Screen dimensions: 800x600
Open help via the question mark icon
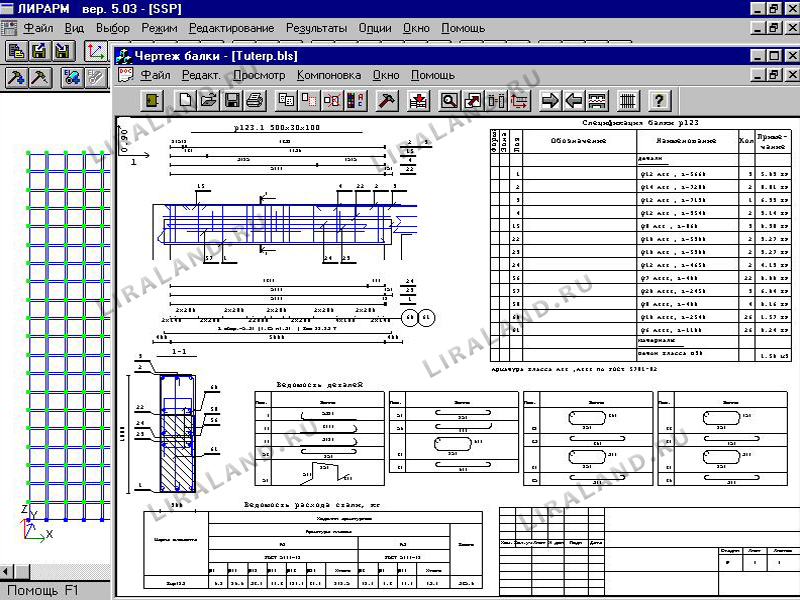[x=658, y=100]
